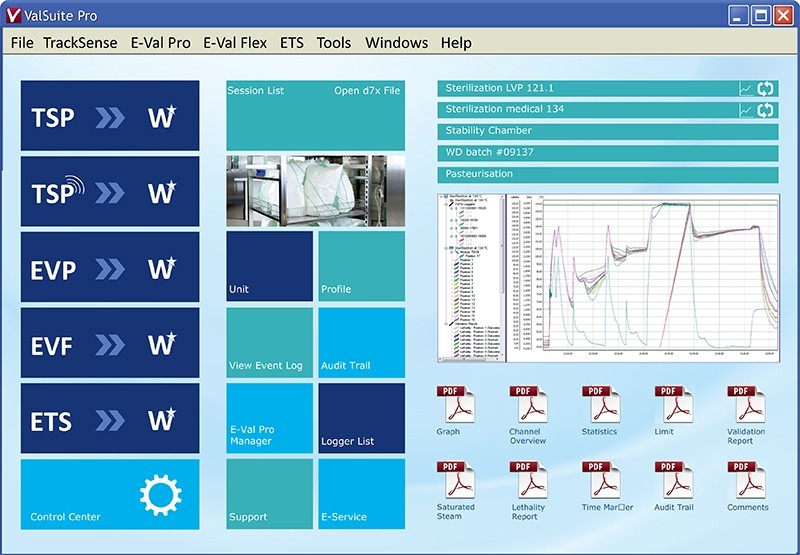Open the Windows menu
Viewport: 800px width, 555px height.
tap(396, 43)
